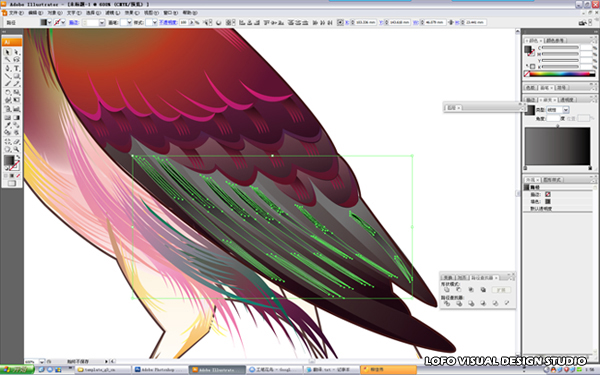
Task: Select the Direct Selection tool
Action: (x=16, y=52)
